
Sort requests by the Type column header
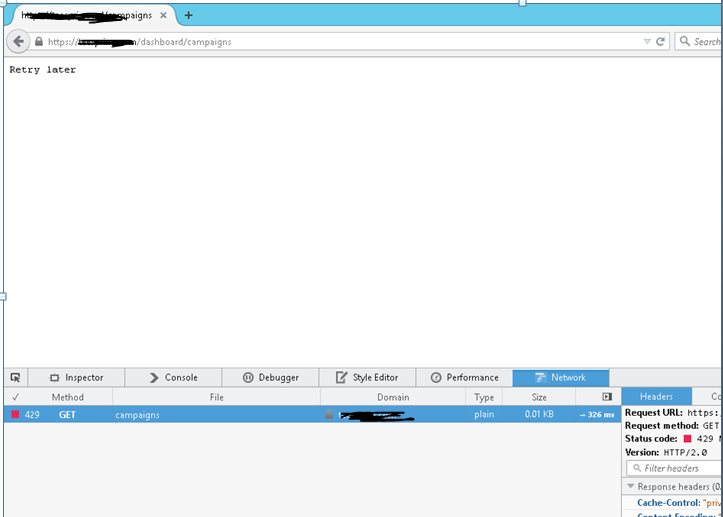click(x=484, y=397)
